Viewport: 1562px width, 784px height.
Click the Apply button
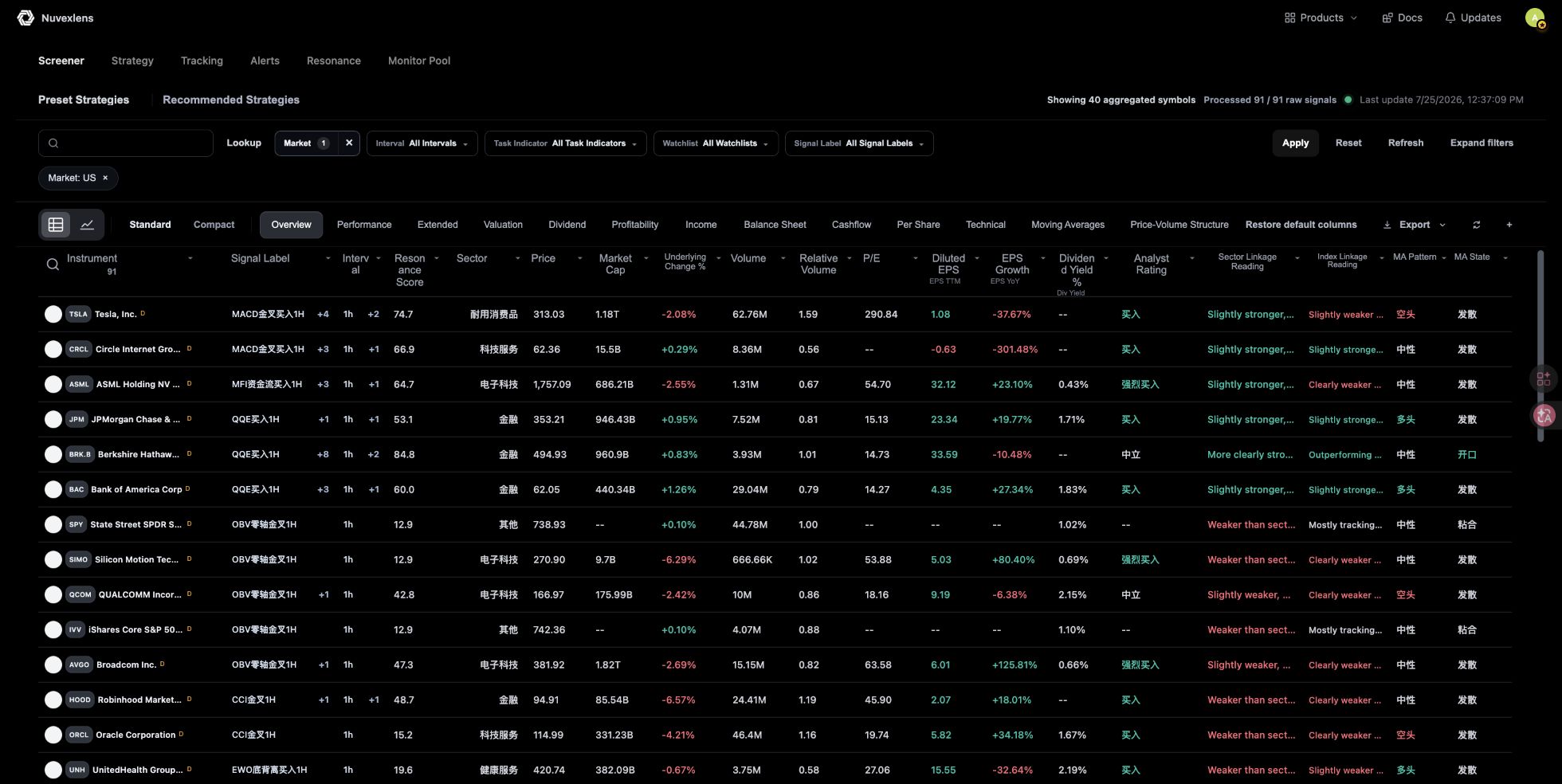point(1295,143)
